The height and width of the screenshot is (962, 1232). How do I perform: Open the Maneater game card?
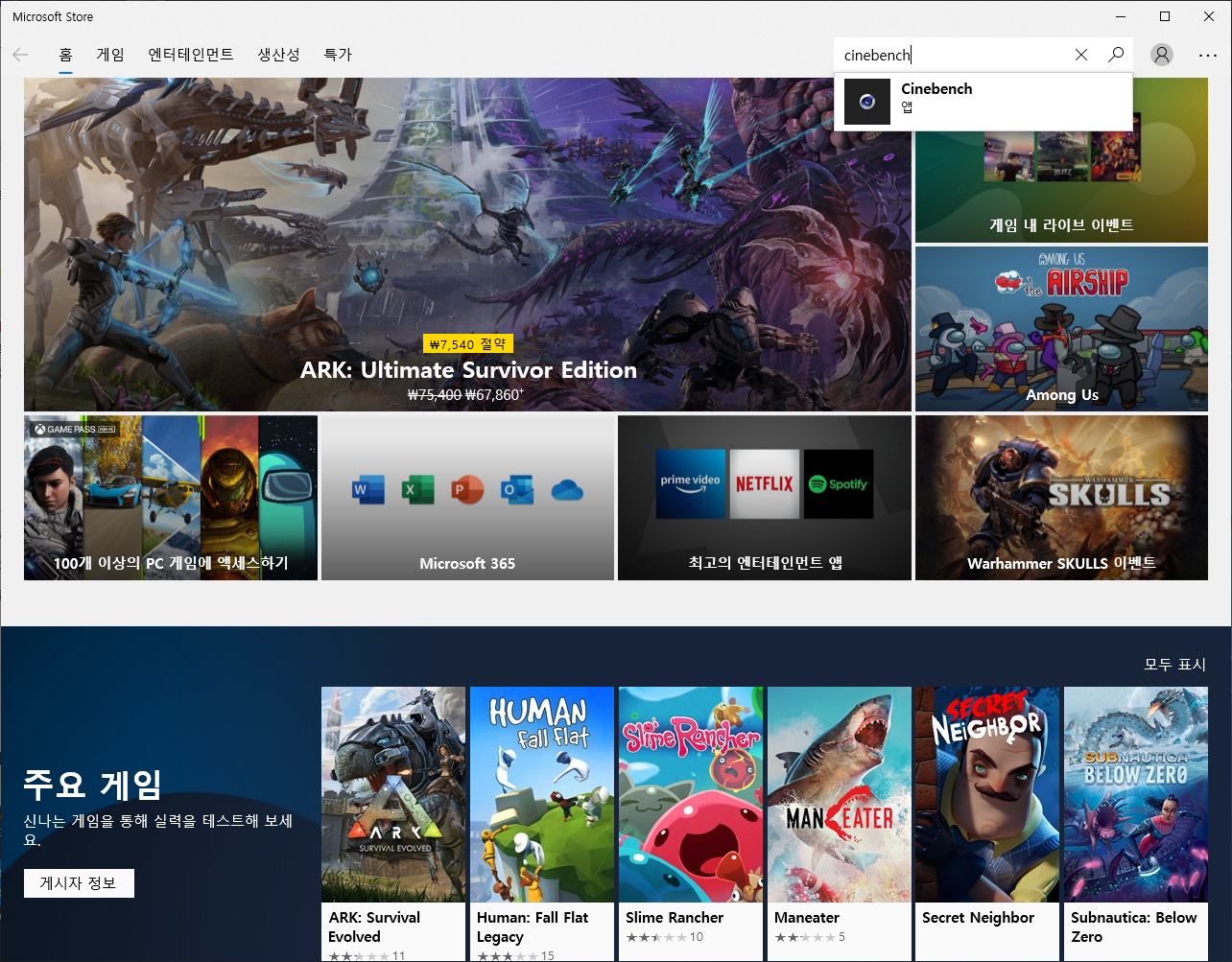click(x=839, y=824)
